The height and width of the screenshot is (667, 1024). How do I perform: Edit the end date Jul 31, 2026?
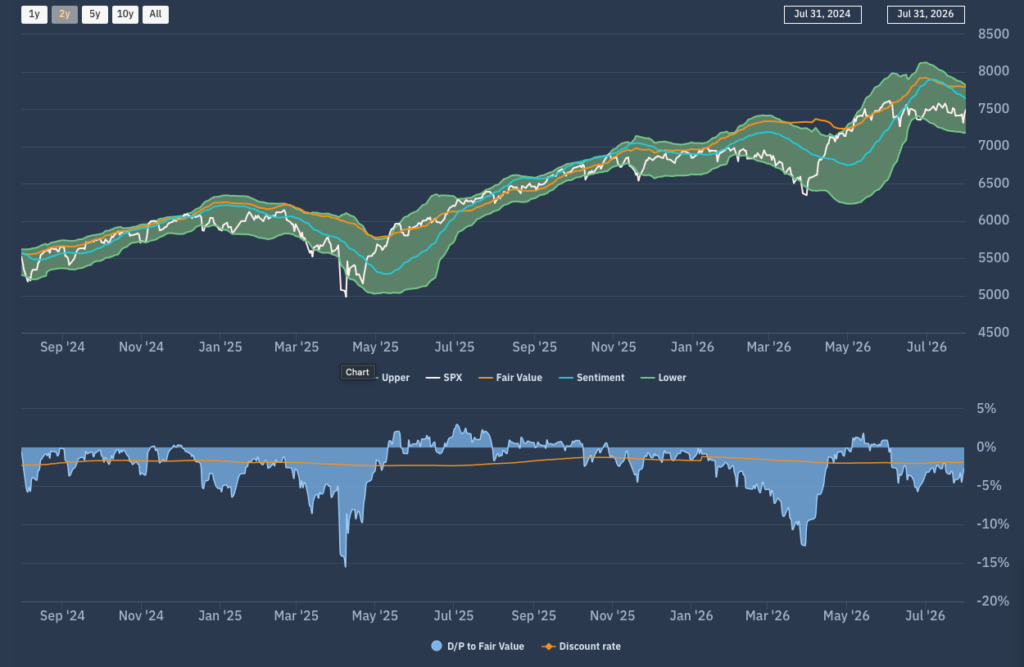click(925, 14)
